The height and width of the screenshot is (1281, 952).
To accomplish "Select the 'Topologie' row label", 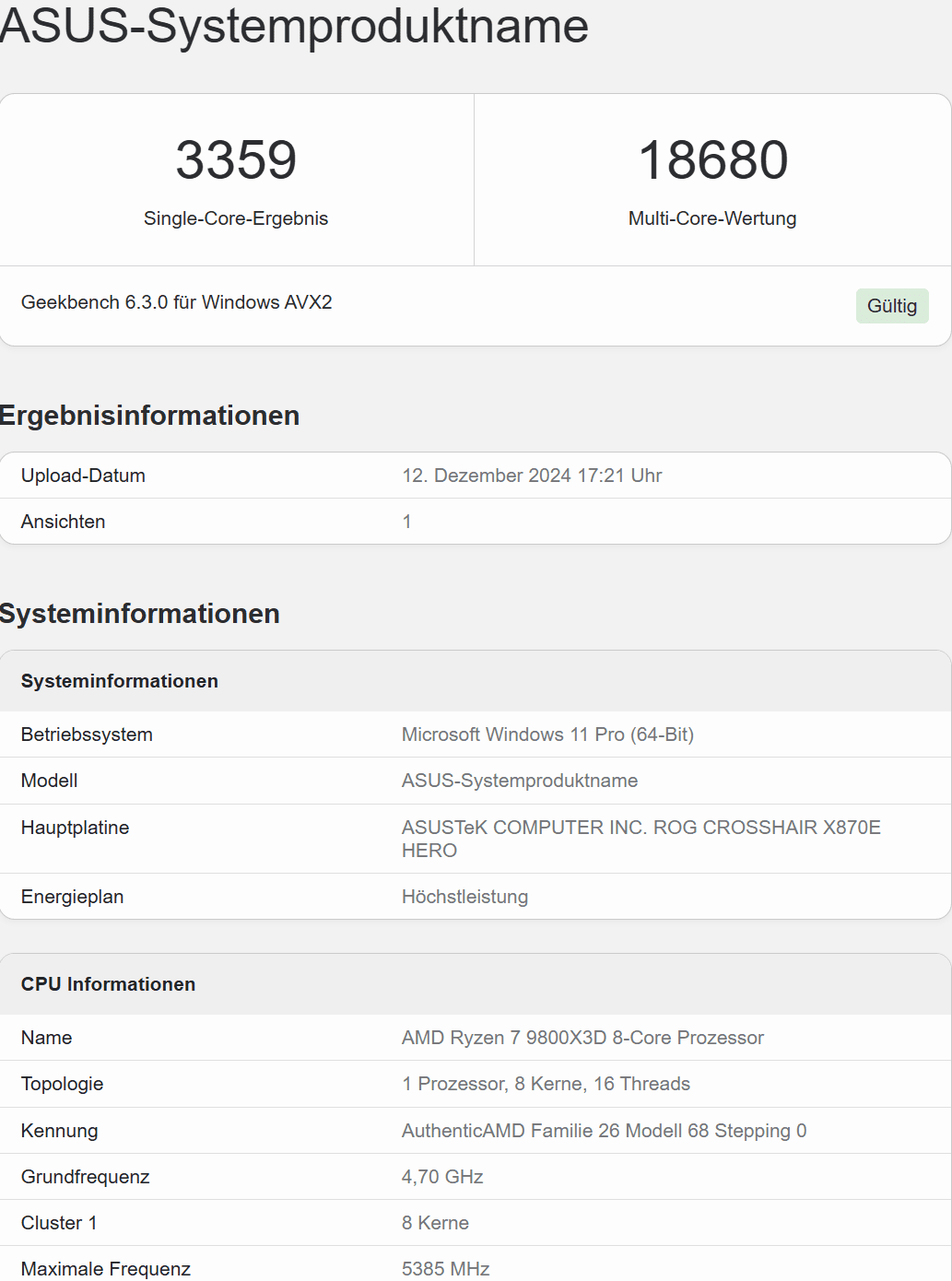I will click(x=63, y=1084).
